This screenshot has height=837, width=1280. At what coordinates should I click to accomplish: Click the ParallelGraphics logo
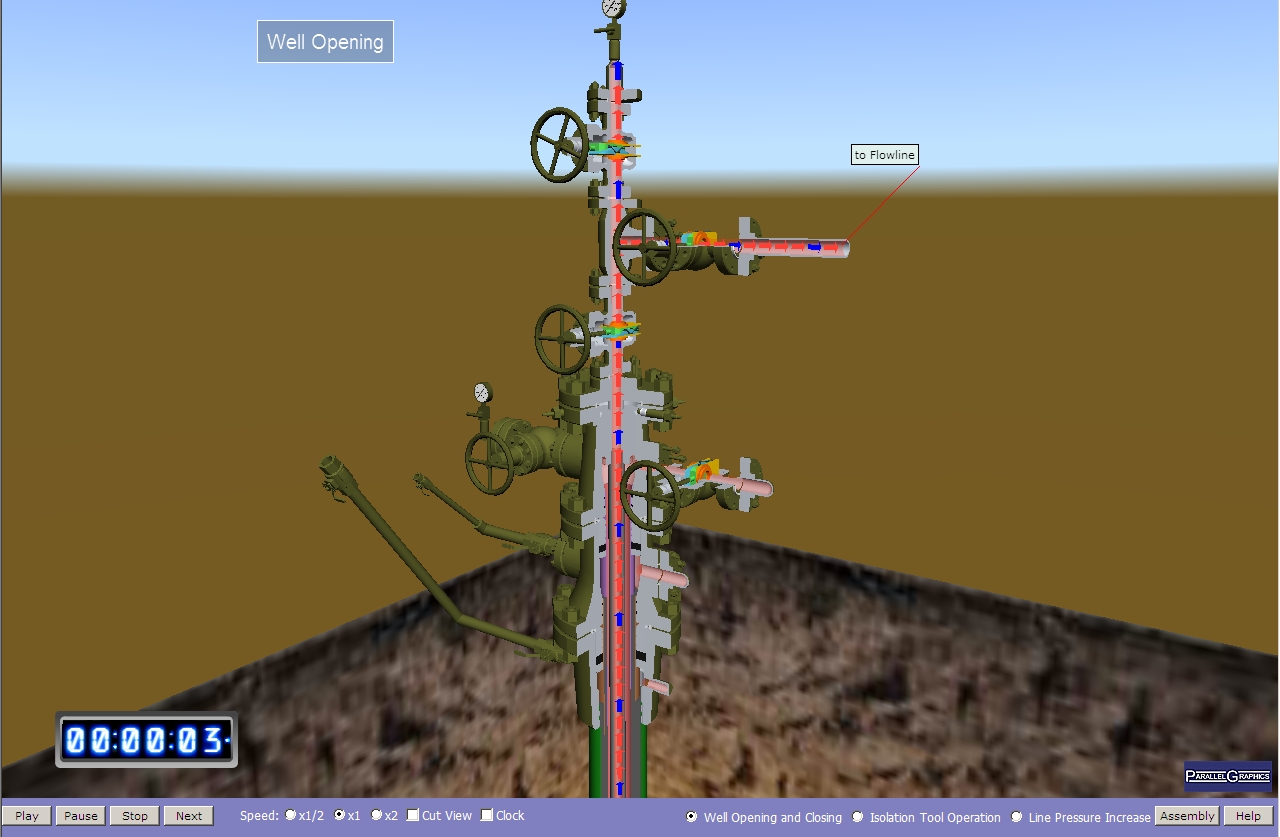tap(1228, 776)
